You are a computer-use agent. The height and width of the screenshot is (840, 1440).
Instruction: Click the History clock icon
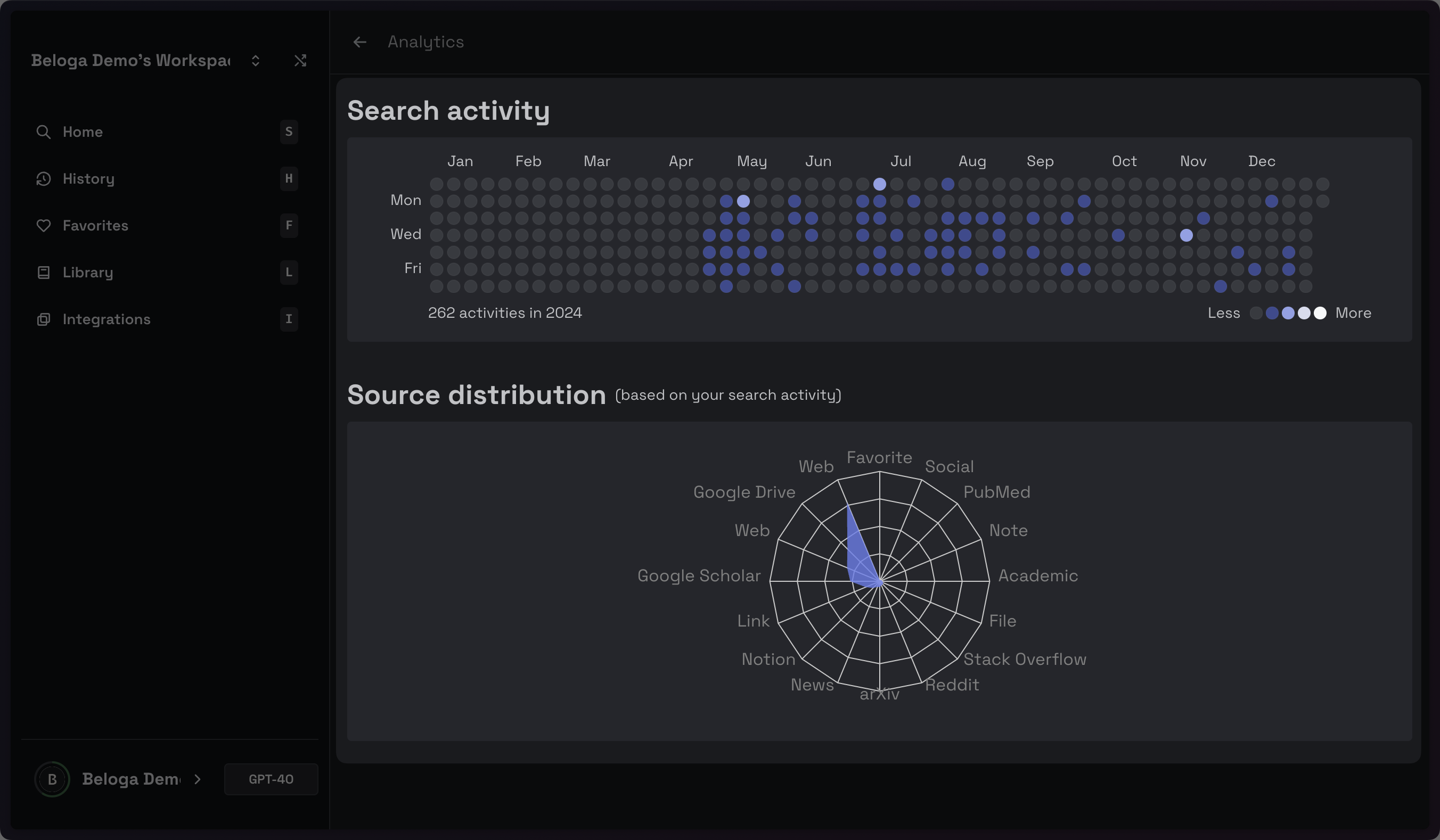pyautogui.click(x=44, y=179)
